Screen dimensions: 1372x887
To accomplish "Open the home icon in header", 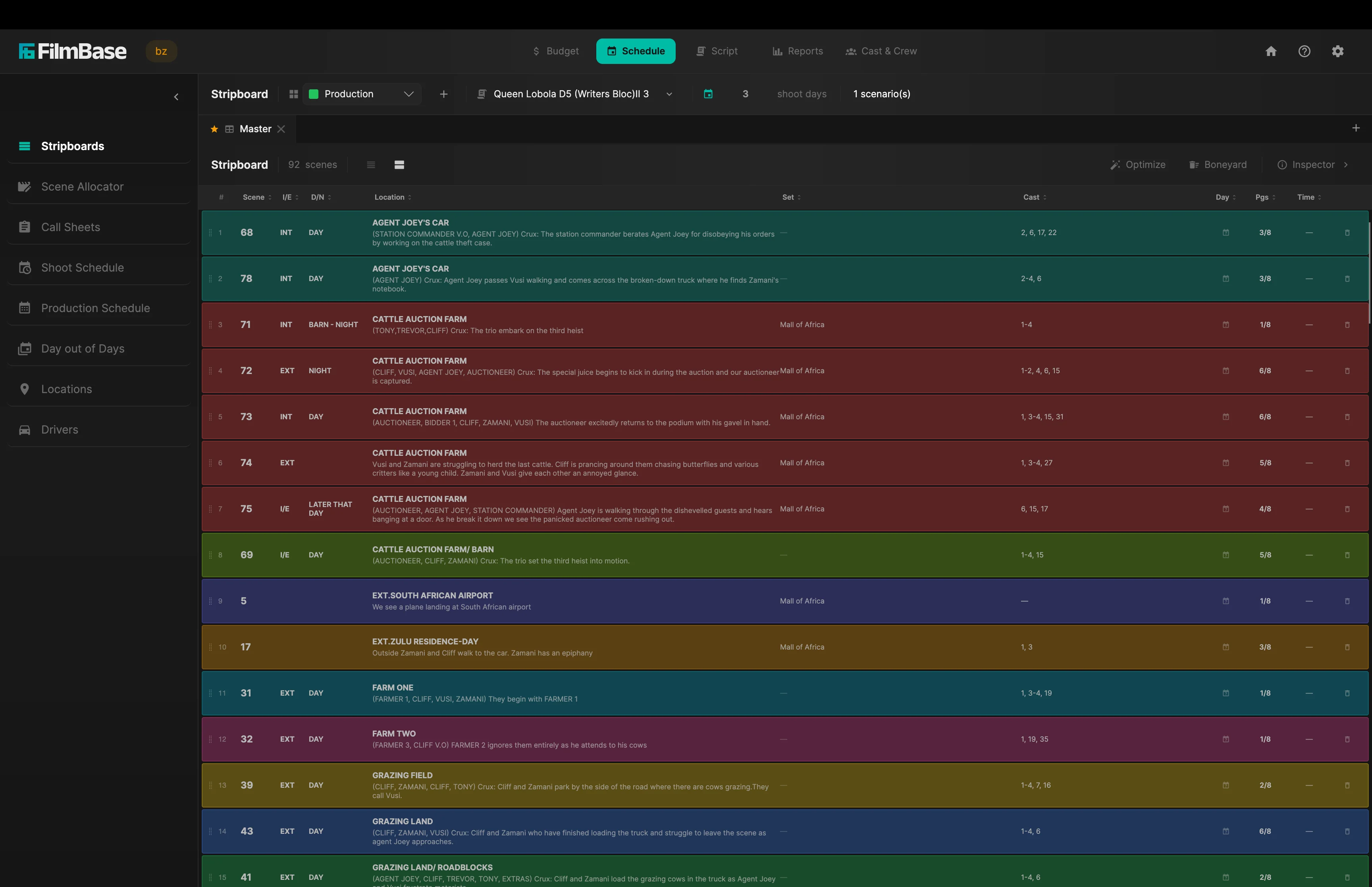I will pyautogui.click(x=1271, y=51).
